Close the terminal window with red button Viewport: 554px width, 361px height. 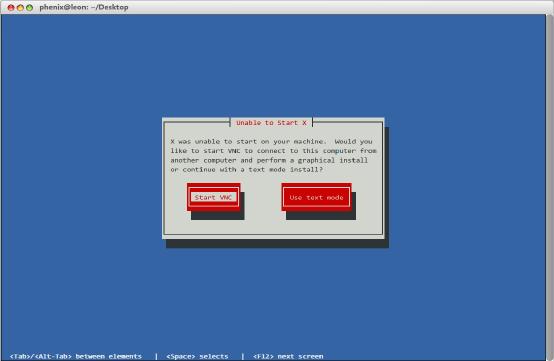pos(11,7)
